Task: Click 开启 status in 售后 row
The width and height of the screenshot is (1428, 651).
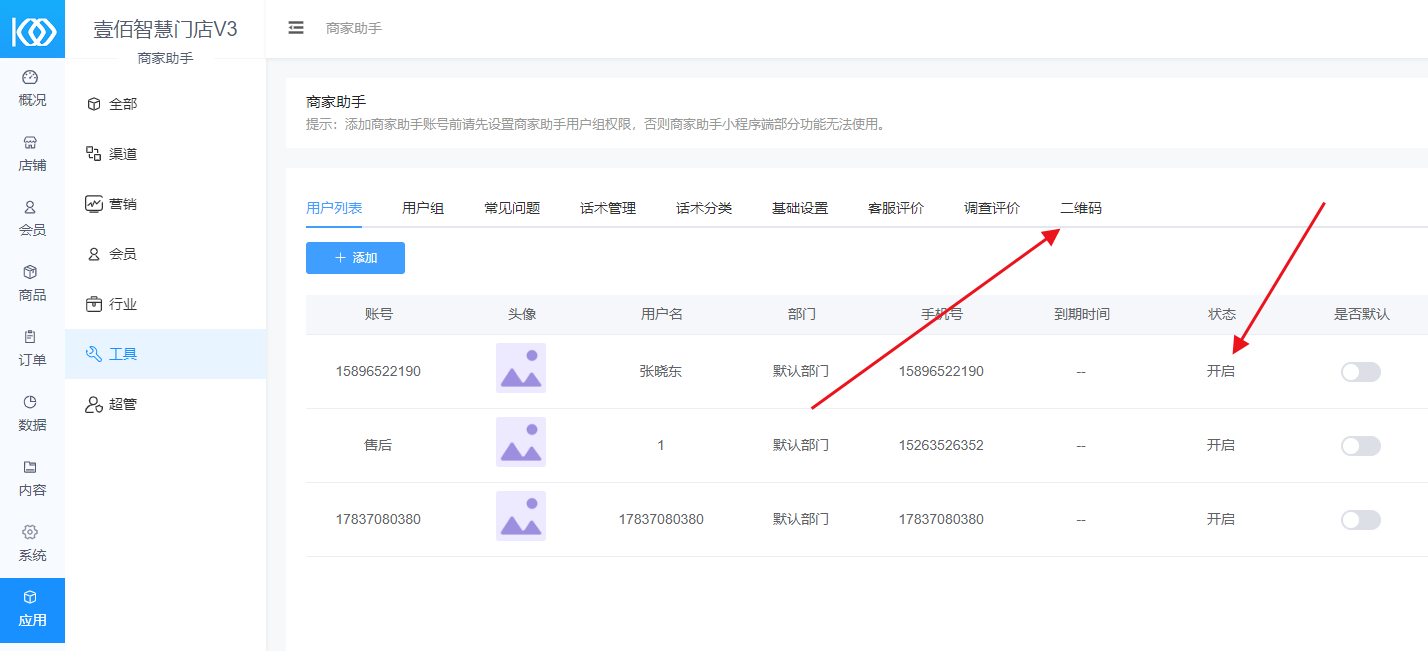Action: [x=1221, y=445]
